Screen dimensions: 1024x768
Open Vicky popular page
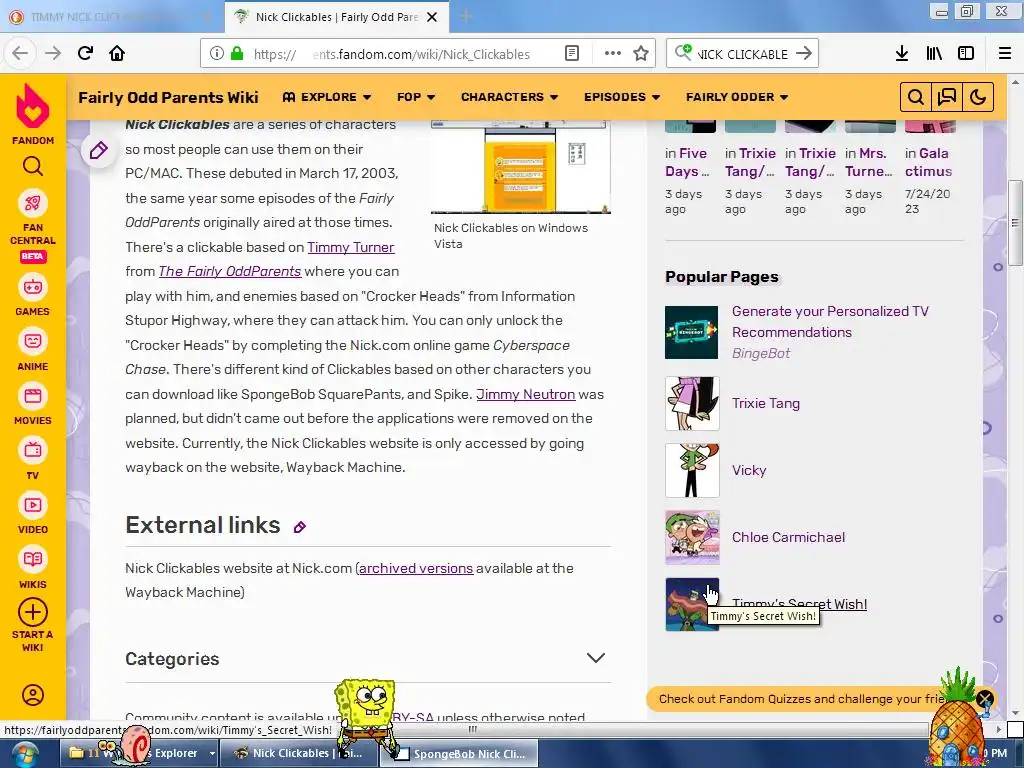[x=749, y=470]
